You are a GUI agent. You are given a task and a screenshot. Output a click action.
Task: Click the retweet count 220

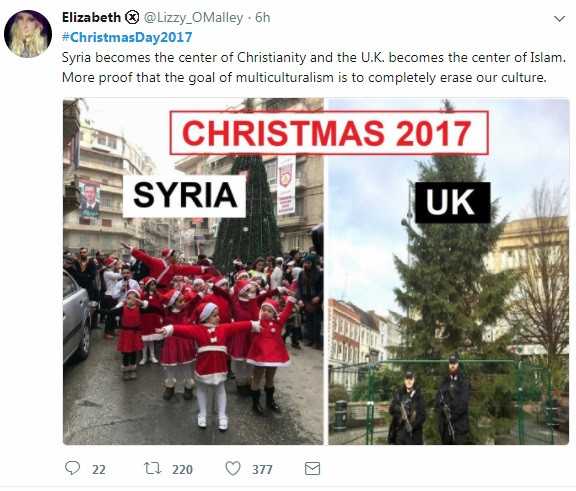[x=182, y=469]
